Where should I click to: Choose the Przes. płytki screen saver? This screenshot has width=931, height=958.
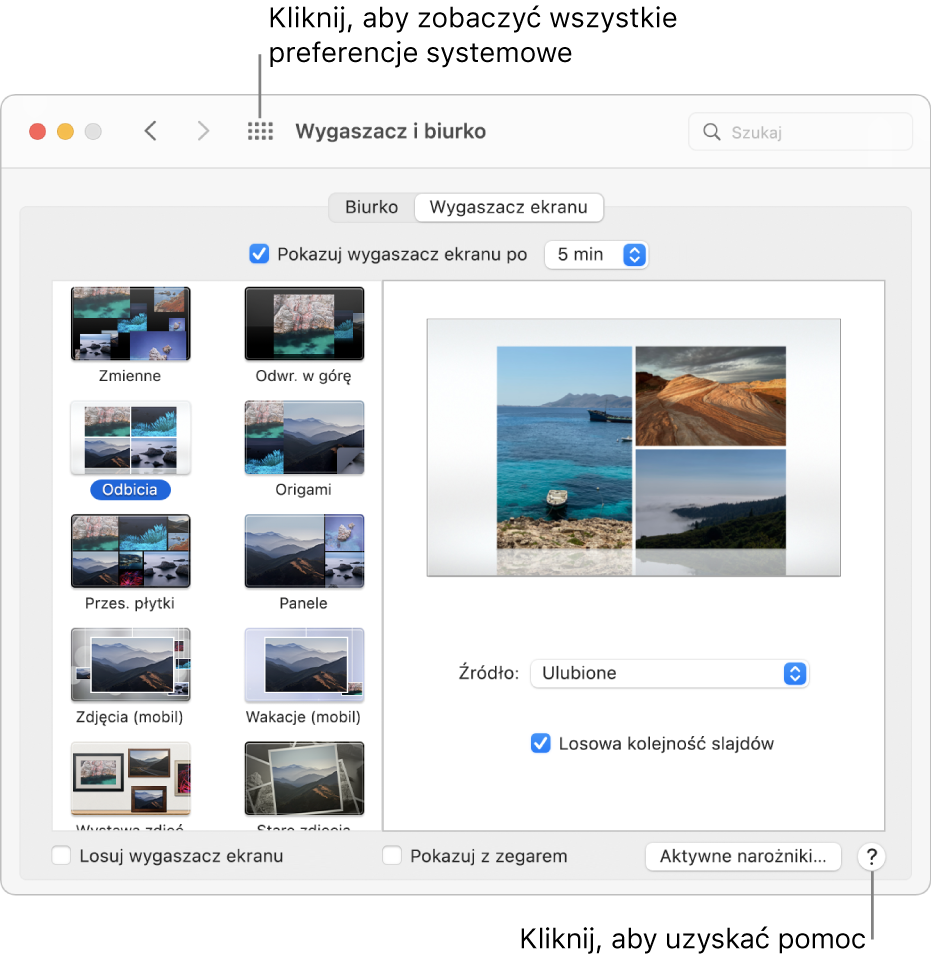(130, 552)
